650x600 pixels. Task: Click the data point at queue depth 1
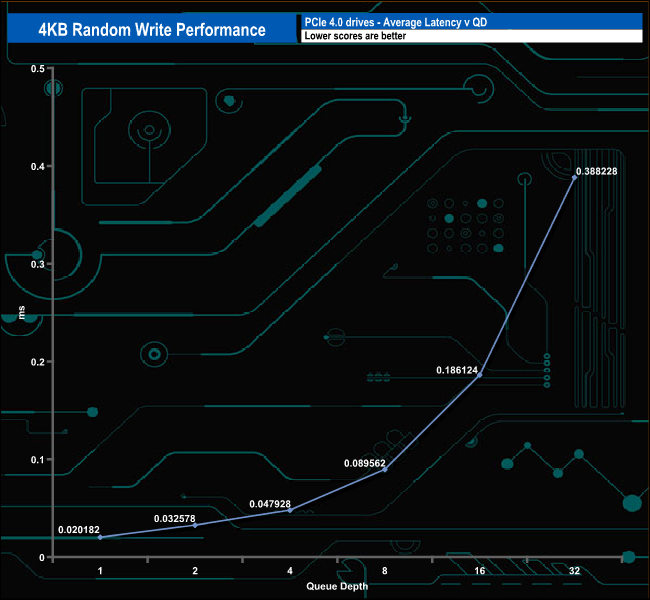pos(100,537)
